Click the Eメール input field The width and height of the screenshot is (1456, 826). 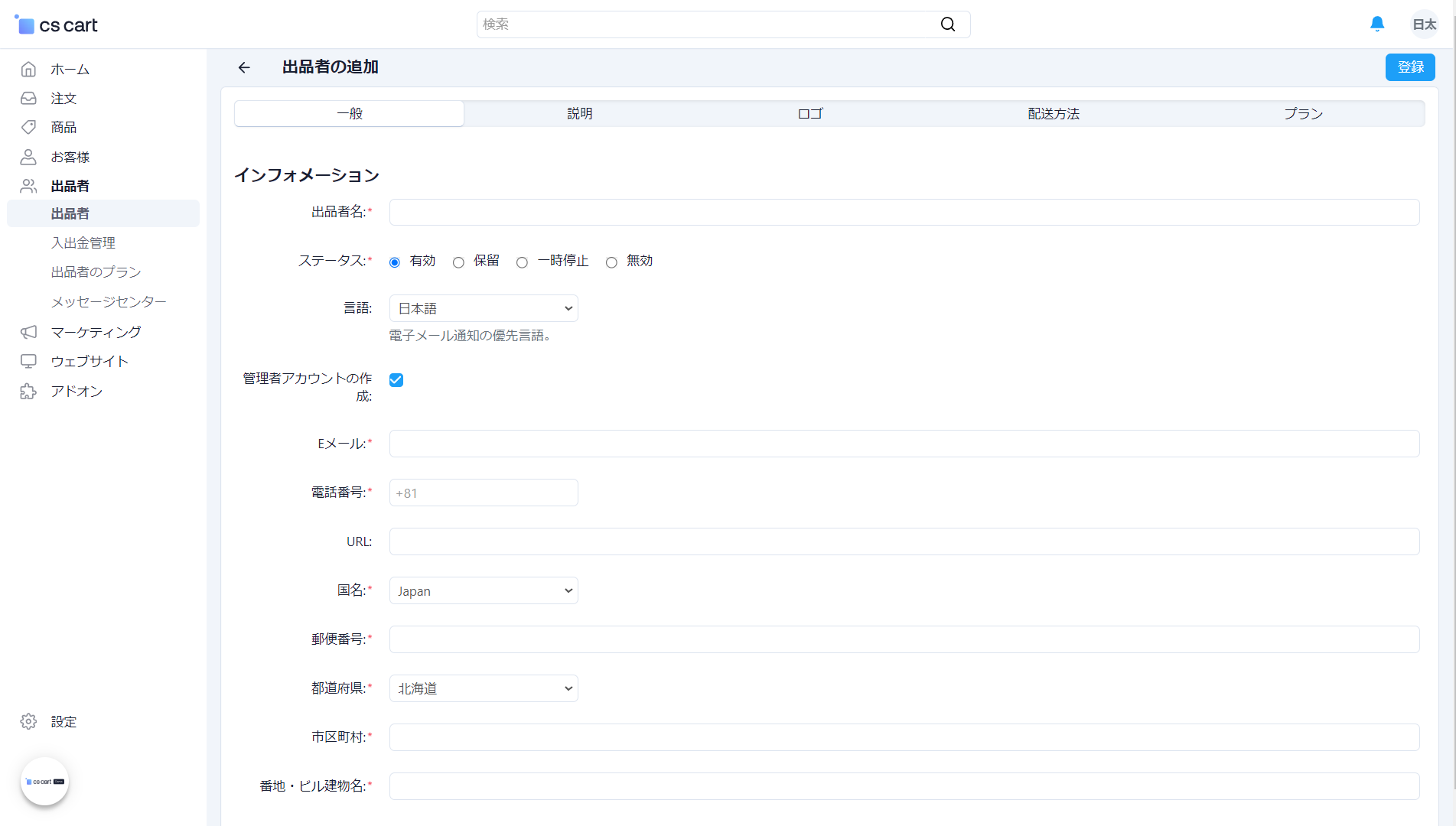[x=904, y=444]
